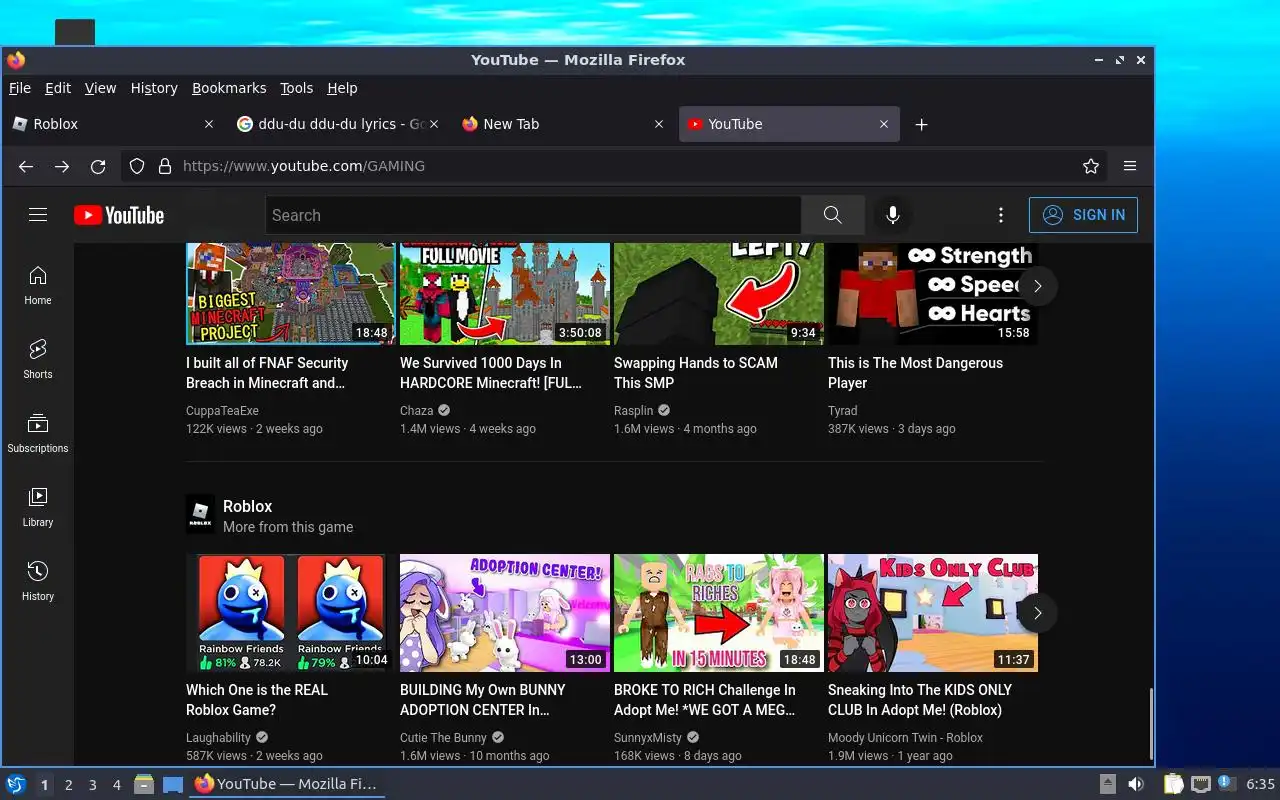1280x800 pixels.
Task: Switch to the Roblox tab
Action: pyautogui.click(x=112, y=124)
